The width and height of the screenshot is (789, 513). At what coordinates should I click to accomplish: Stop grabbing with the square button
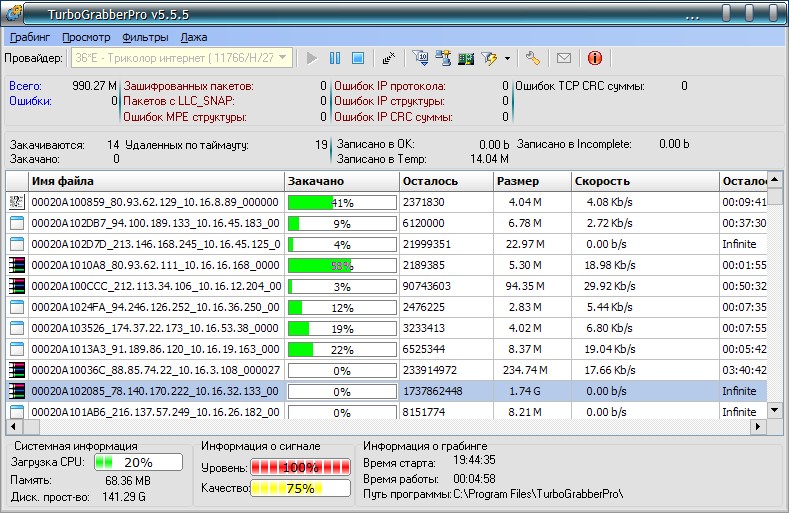(x=358, y=58)
